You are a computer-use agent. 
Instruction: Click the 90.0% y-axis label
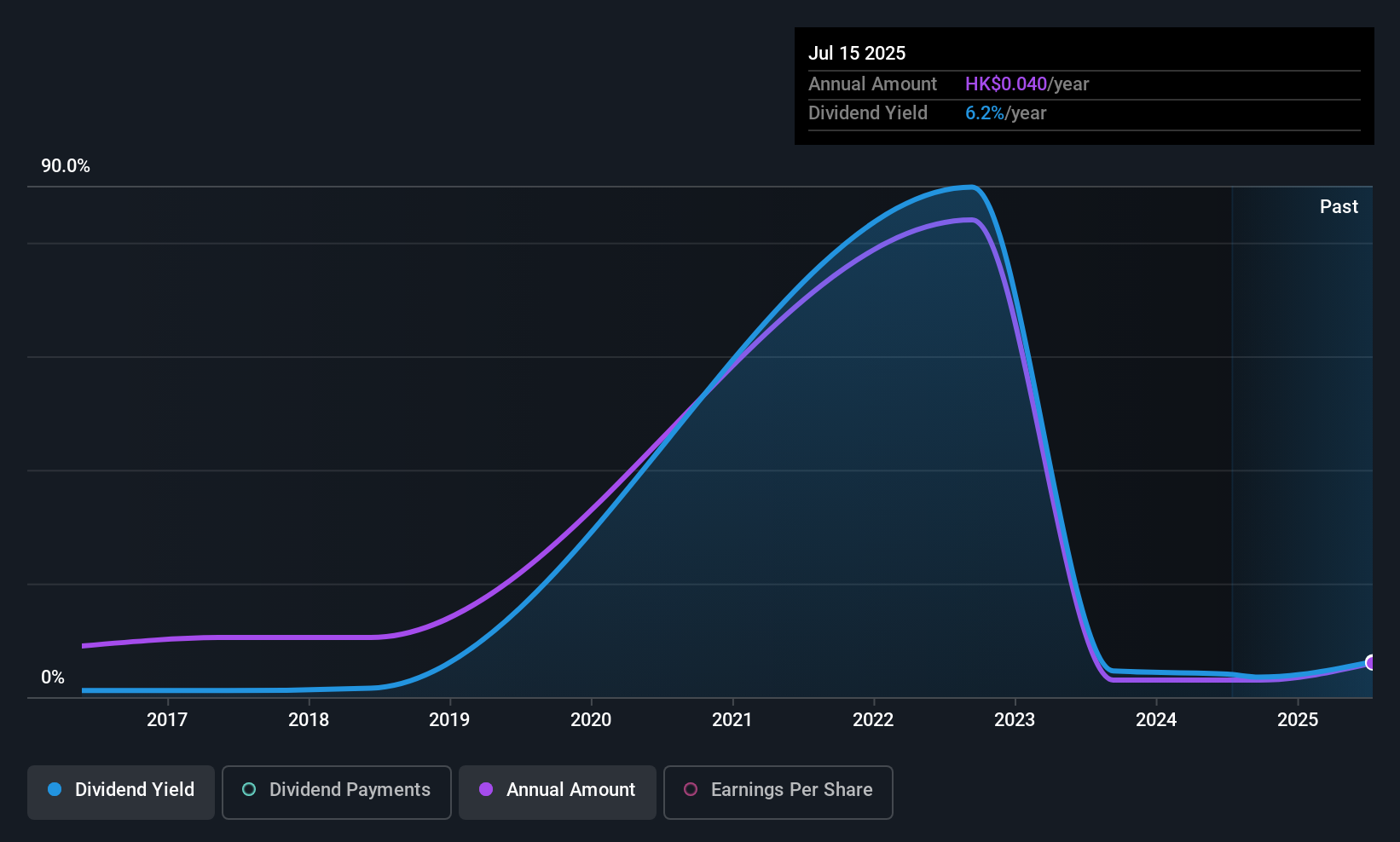[66, 166]
